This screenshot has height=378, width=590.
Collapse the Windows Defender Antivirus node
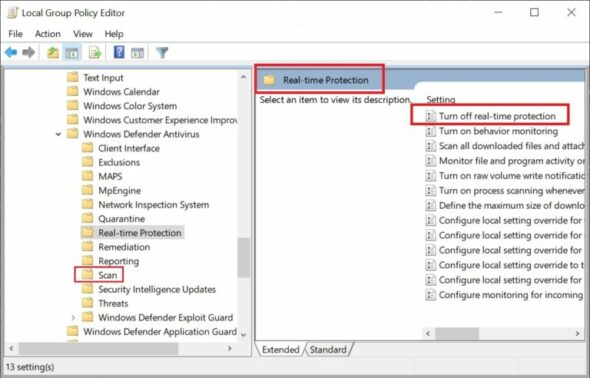pyautogui.click(x=58, y=134)
